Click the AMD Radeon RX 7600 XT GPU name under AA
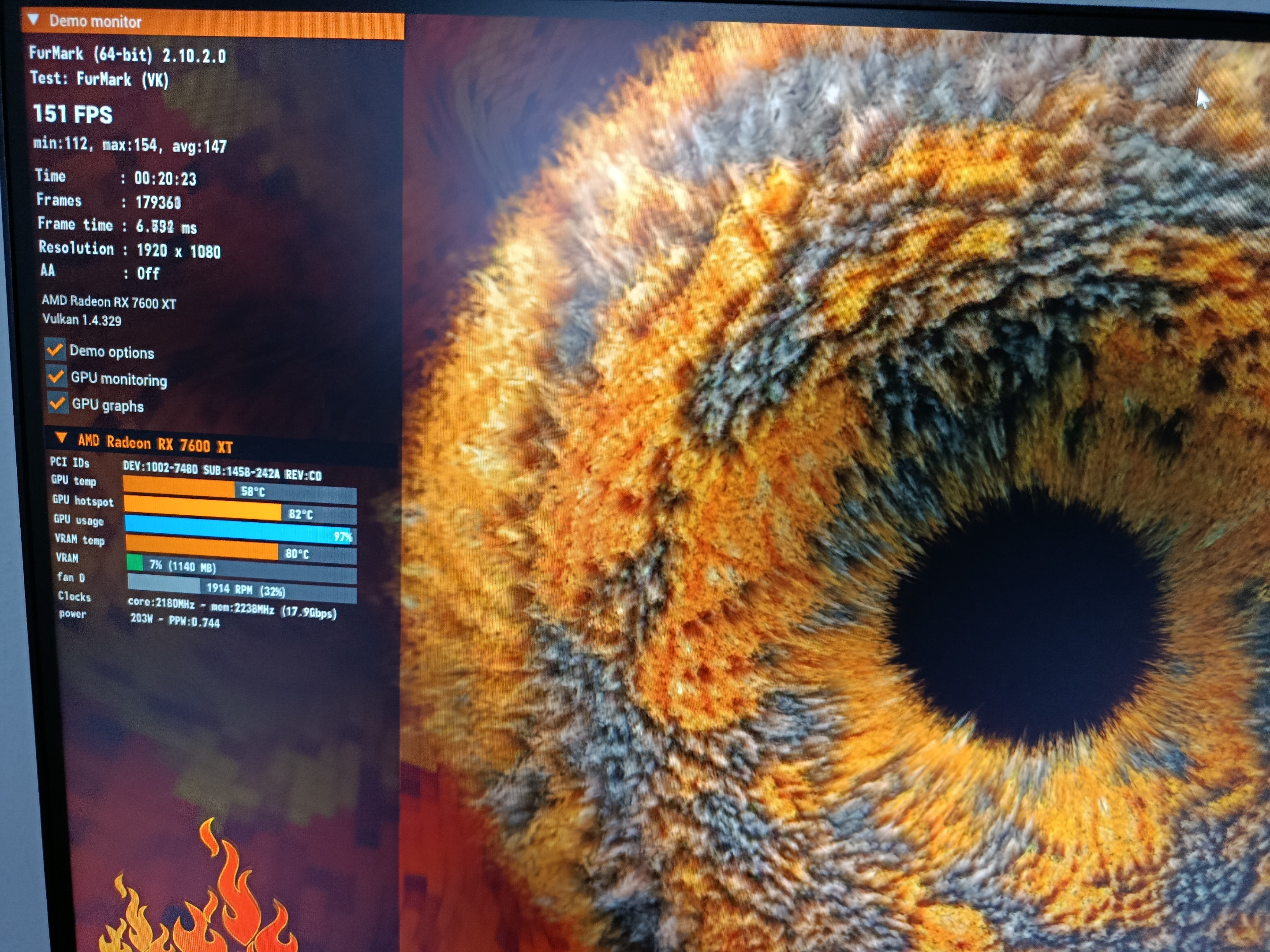 [109, 302]
